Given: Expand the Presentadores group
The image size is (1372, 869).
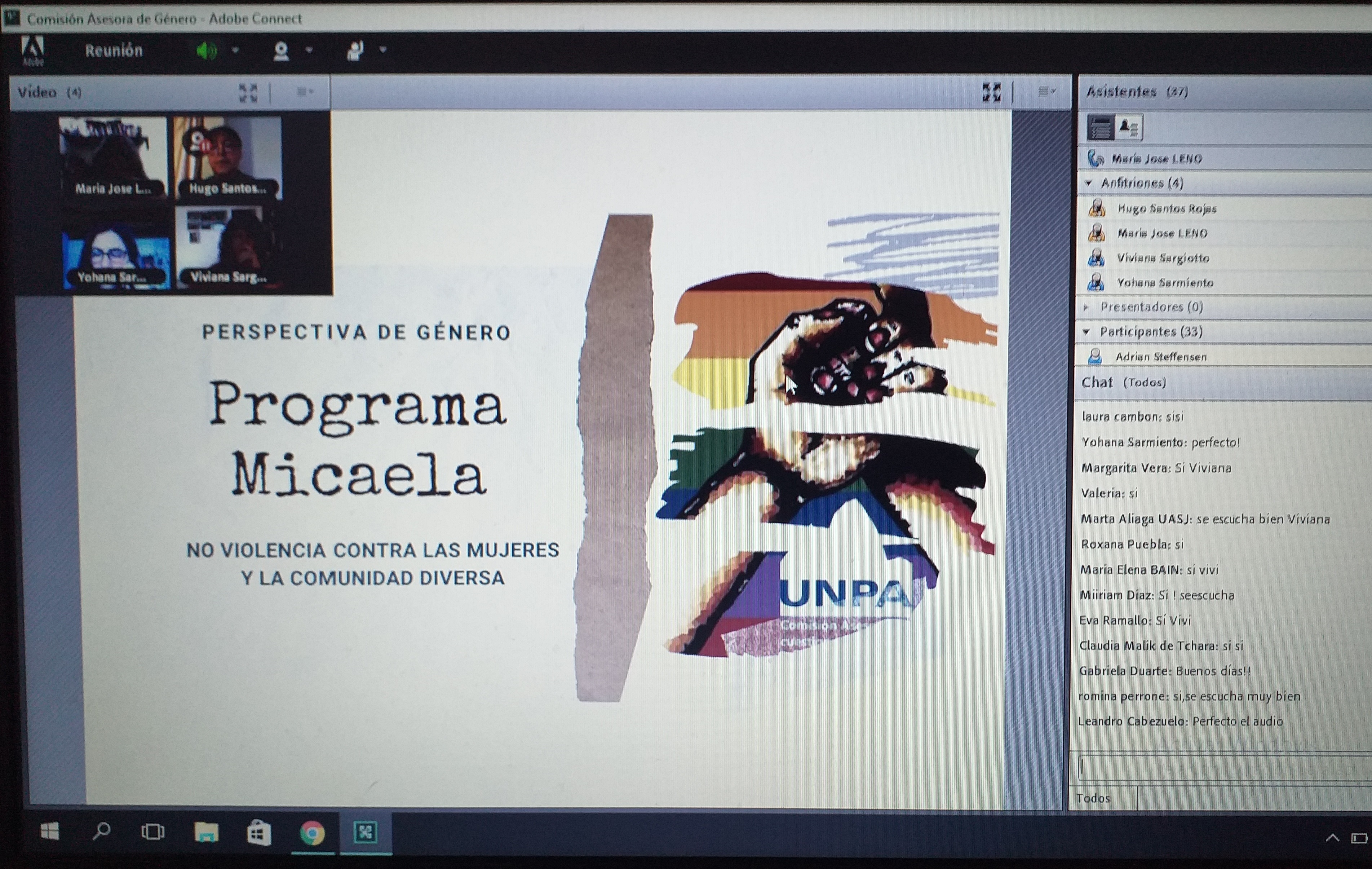Looking at the screenshot, I should pos(1086,307).
